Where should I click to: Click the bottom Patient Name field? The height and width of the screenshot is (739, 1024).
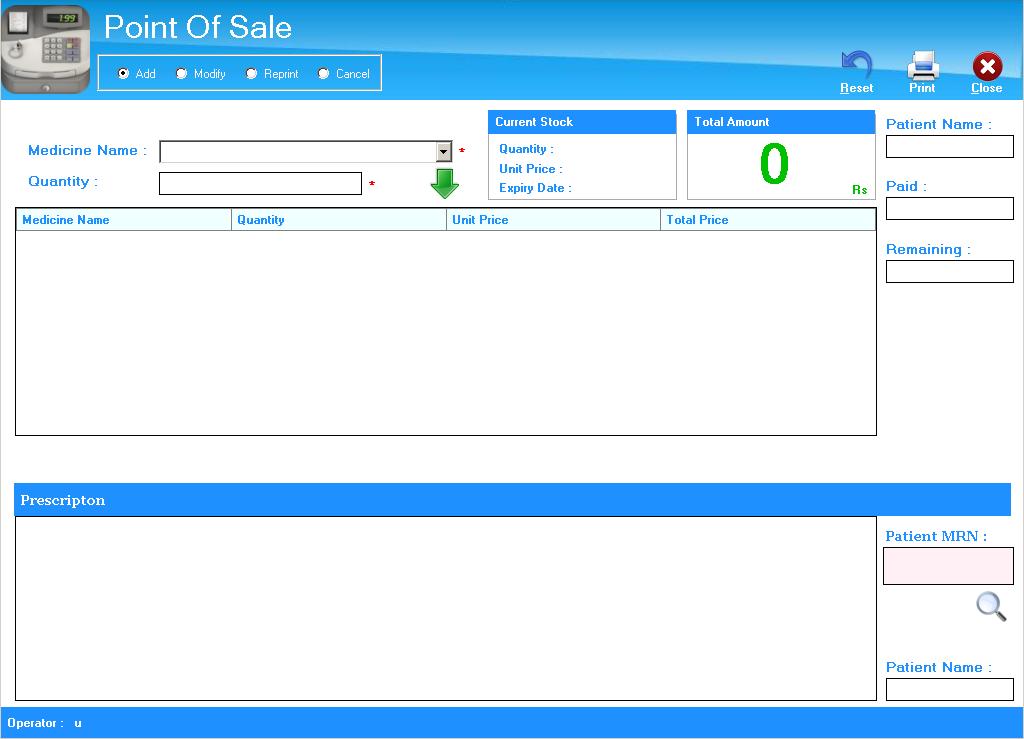[950, 689]
